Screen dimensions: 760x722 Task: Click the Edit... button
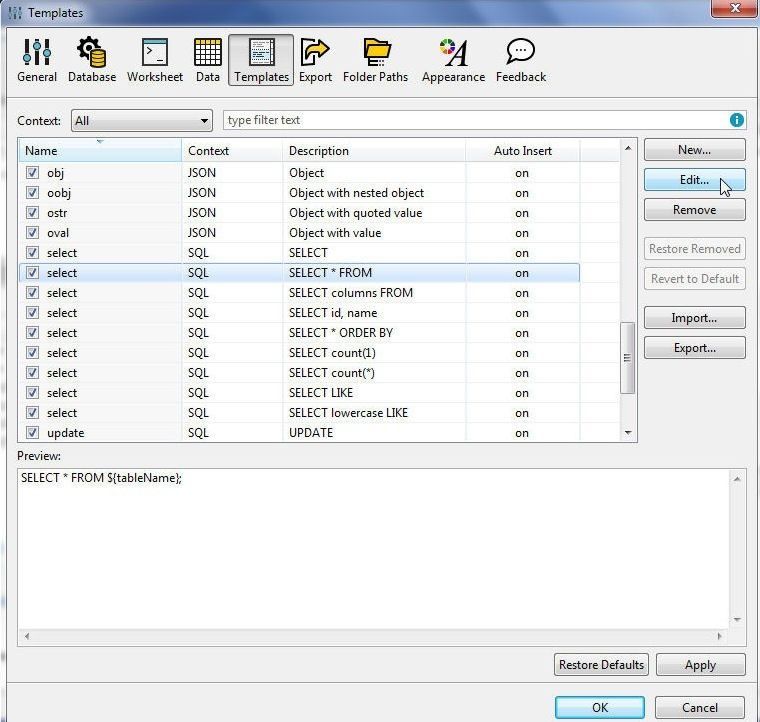coord(695,180)
